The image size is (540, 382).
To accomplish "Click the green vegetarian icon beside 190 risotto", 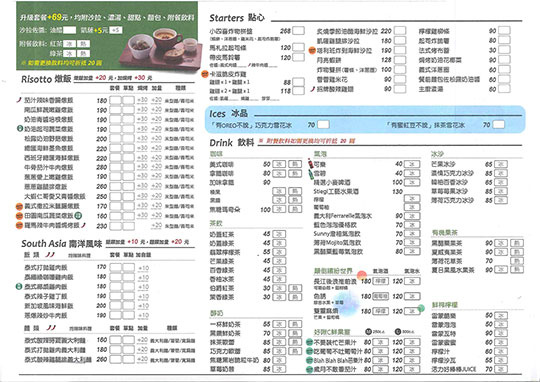I will click(20, 129).
